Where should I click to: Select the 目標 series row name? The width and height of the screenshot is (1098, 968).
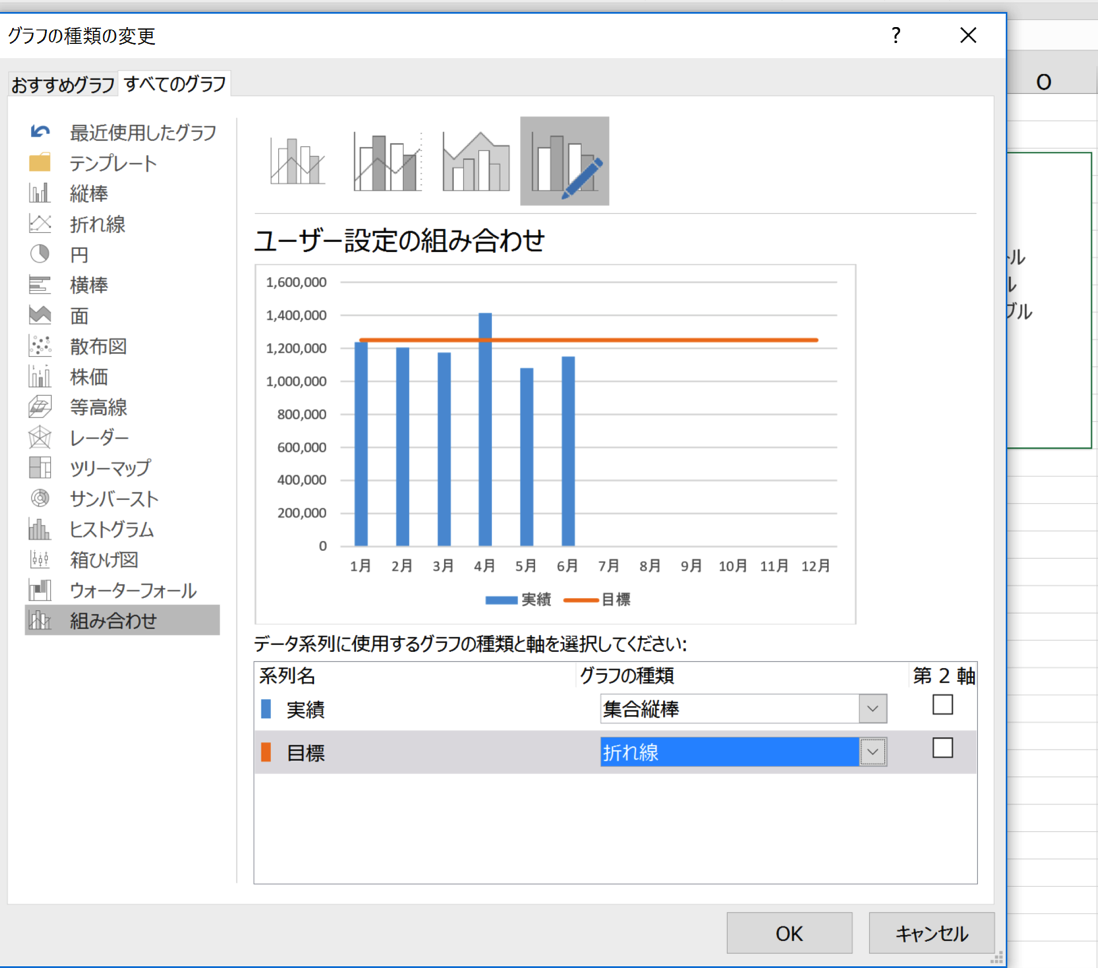pos(305,753)
